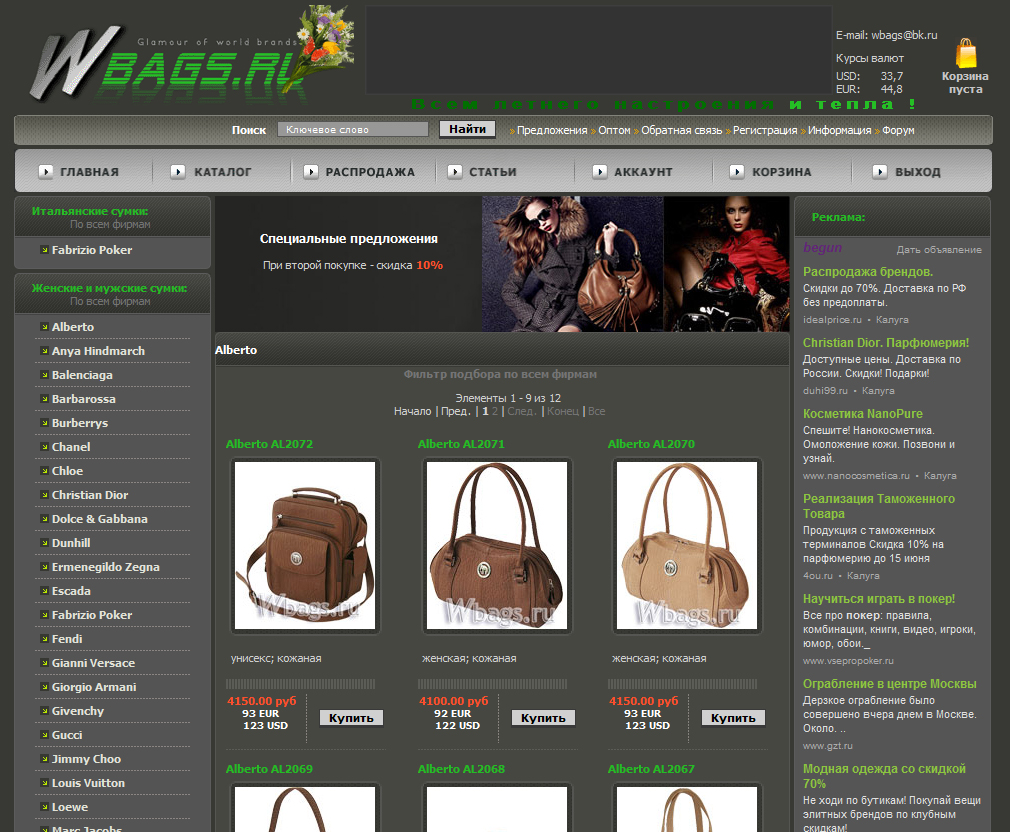Select ВЫХОД to log out
This screenshot has height=832, width=1010.
[918, 172]
